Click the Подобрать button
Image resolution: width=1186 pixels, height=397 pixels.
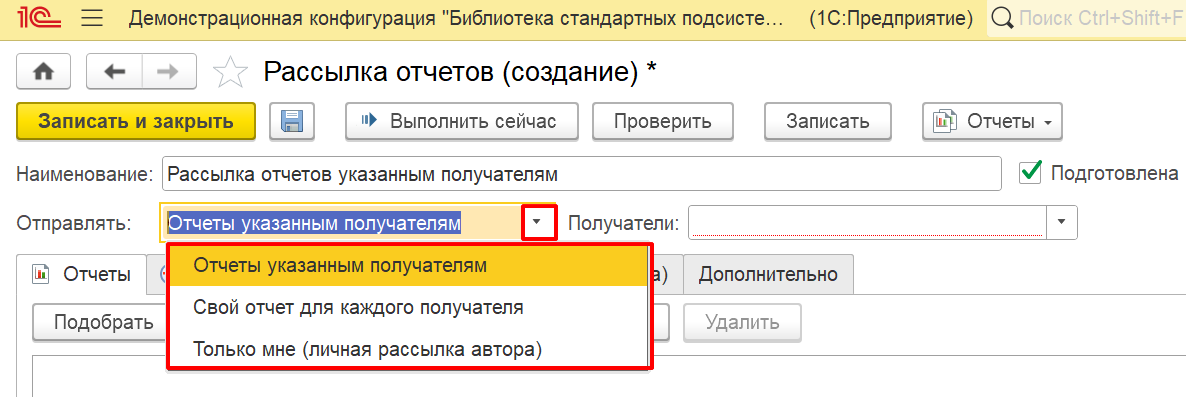point(101,323)
